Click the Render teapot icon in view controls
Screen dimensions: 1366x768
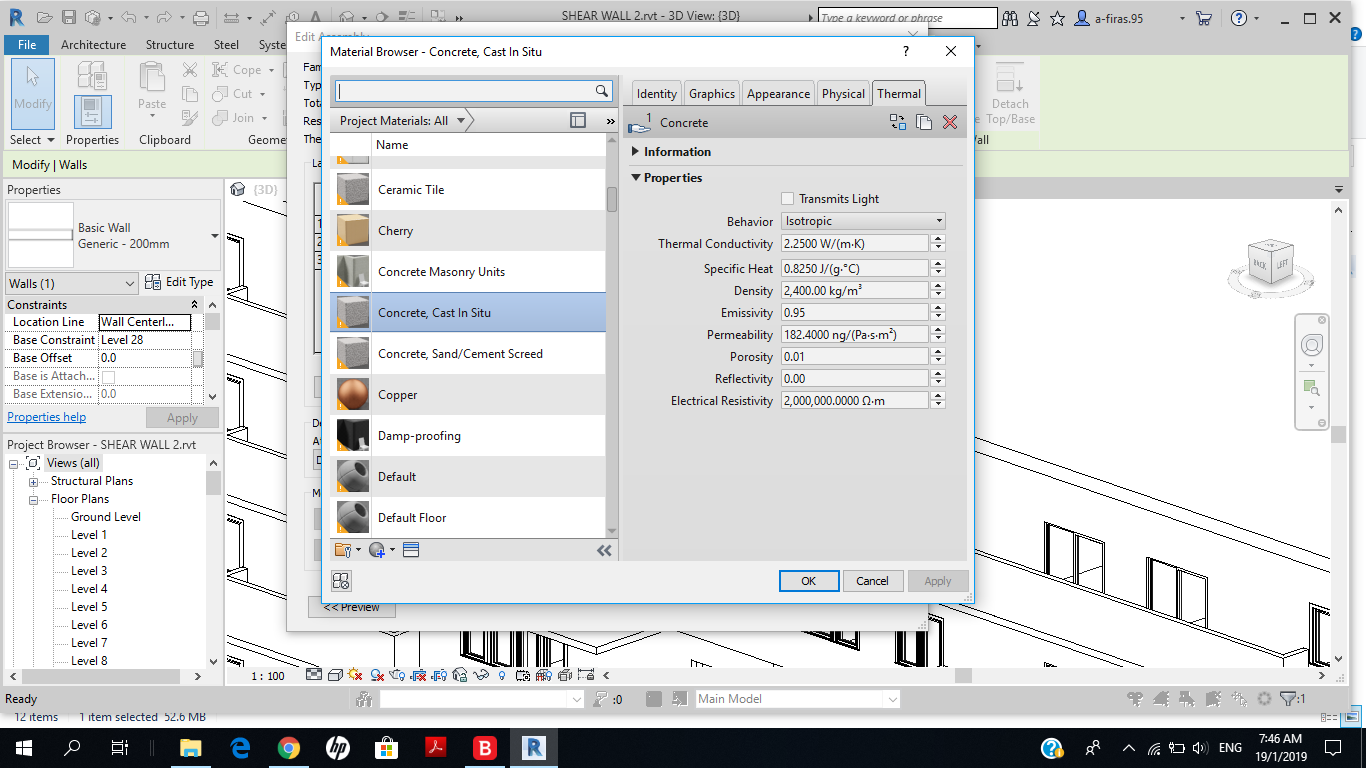396,675
